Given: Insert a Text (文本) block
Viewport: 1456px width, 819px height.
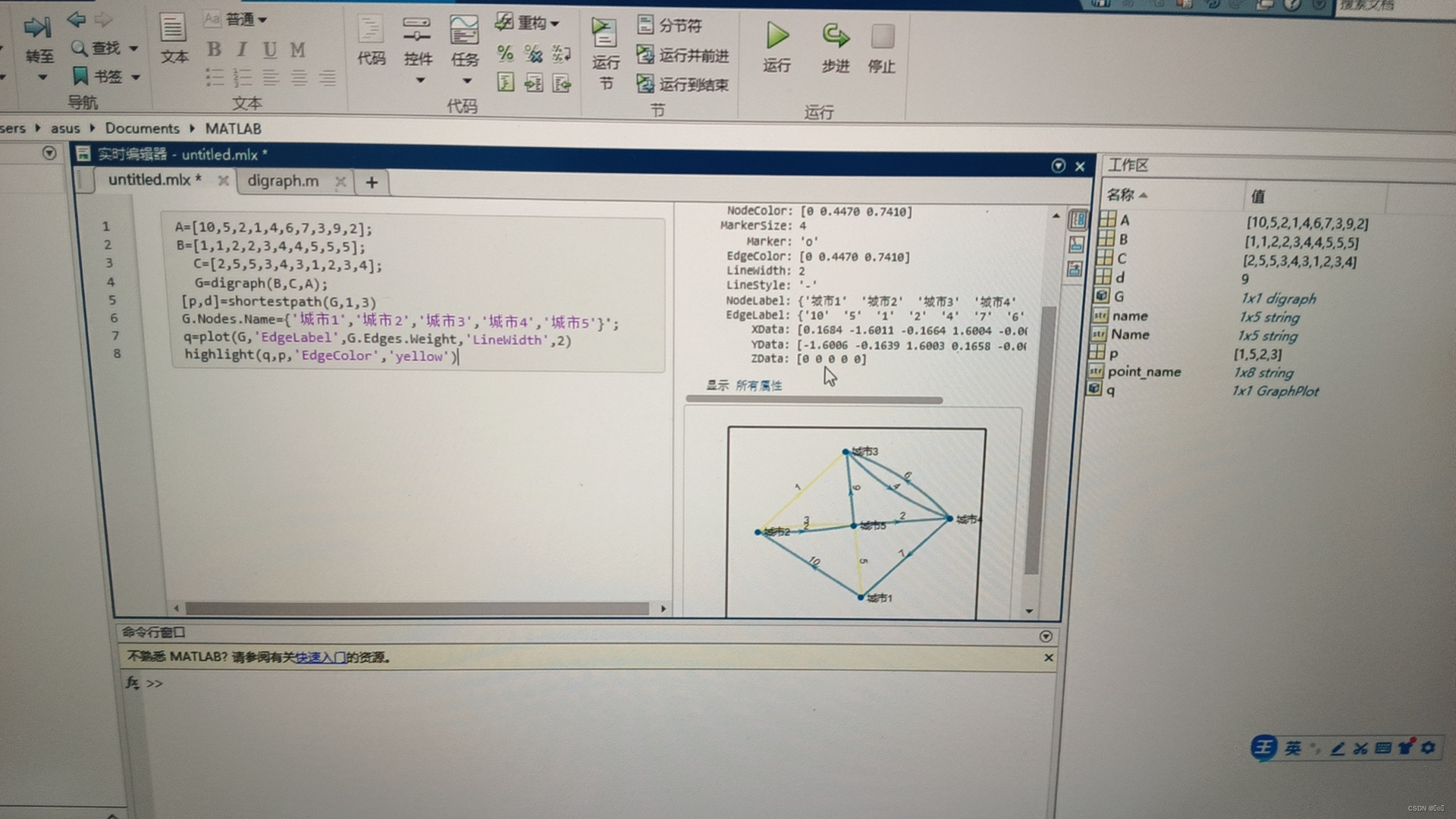Looking at the screenshot, I should coord(173,29).
